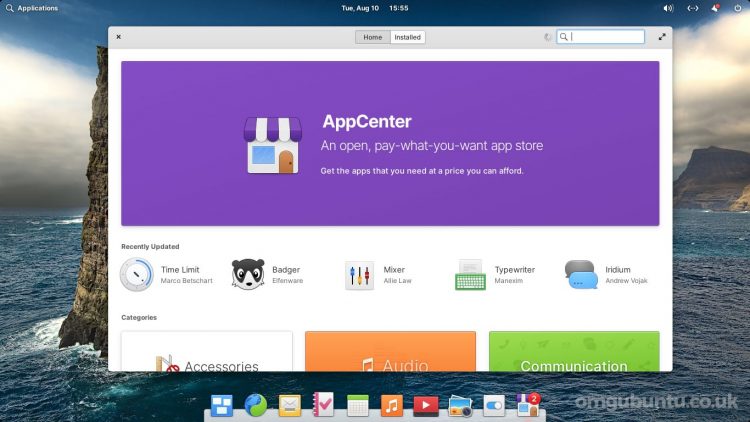Click the "Categories" heading
Image resolution: width=750 pixels, height=422 pixels.
click(139, 317)
